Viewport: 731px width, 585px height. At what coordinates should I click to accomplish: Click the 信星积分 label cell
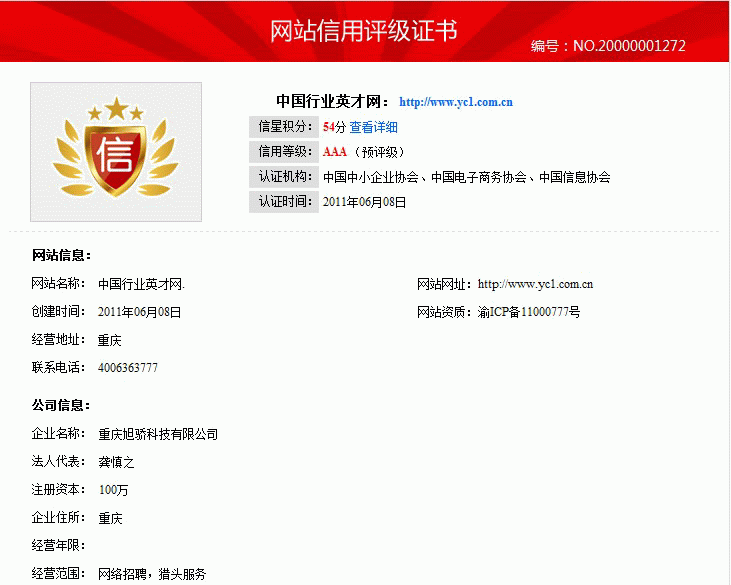coord(282,127)
